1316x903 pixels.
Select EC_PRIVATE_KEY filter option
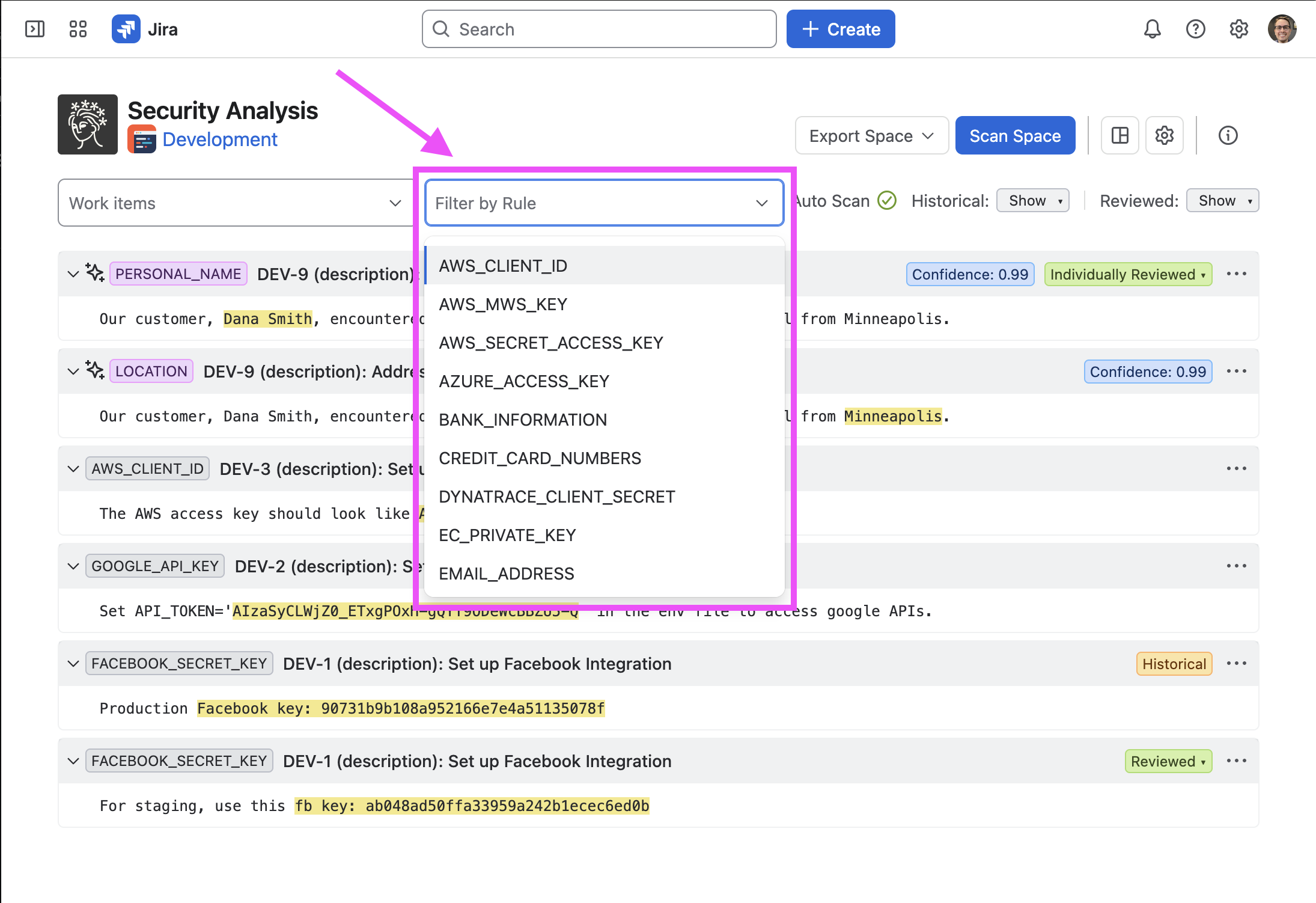pyautogui.click(x=604, y=535)
